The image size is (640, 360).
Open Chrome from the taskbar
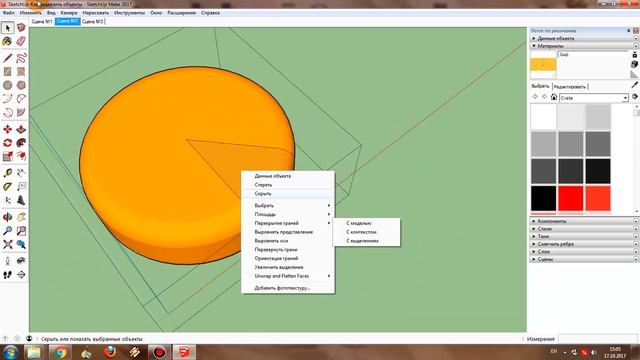coord(60,352)
